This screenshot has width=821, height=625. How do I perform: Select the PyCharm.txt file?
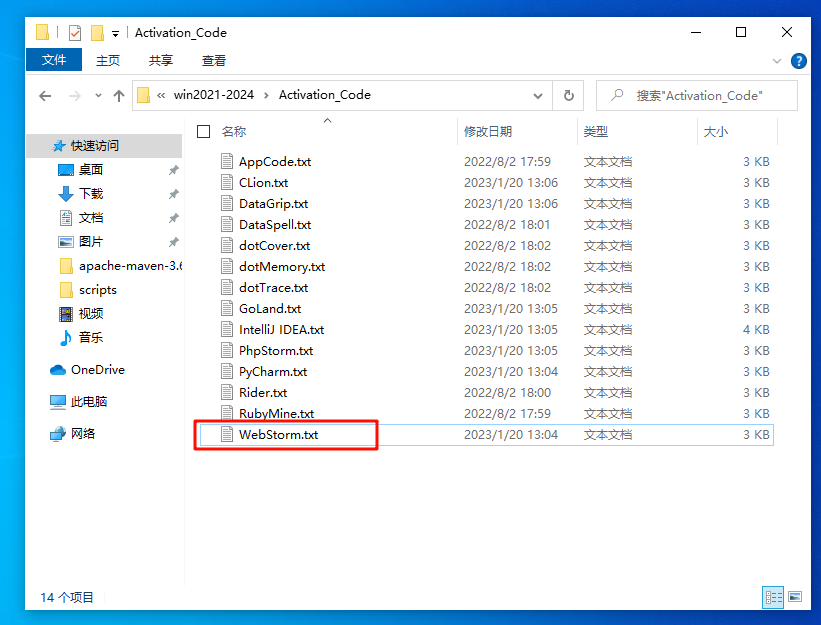(273, 372)
